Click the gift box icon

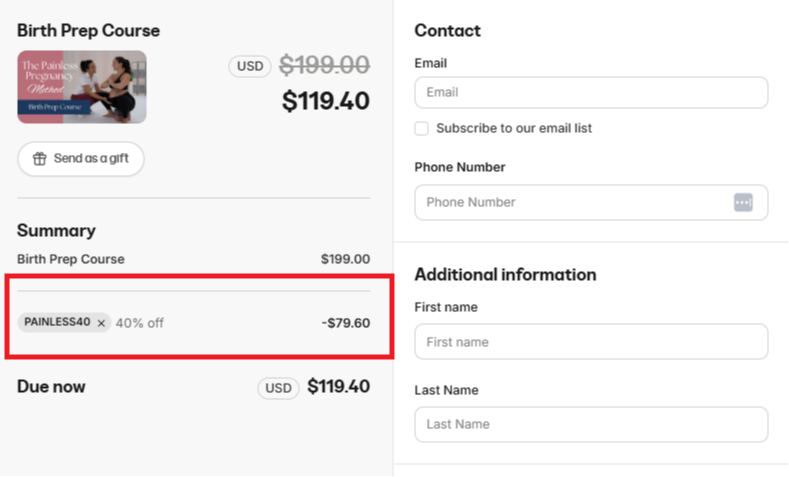[40, 159]
